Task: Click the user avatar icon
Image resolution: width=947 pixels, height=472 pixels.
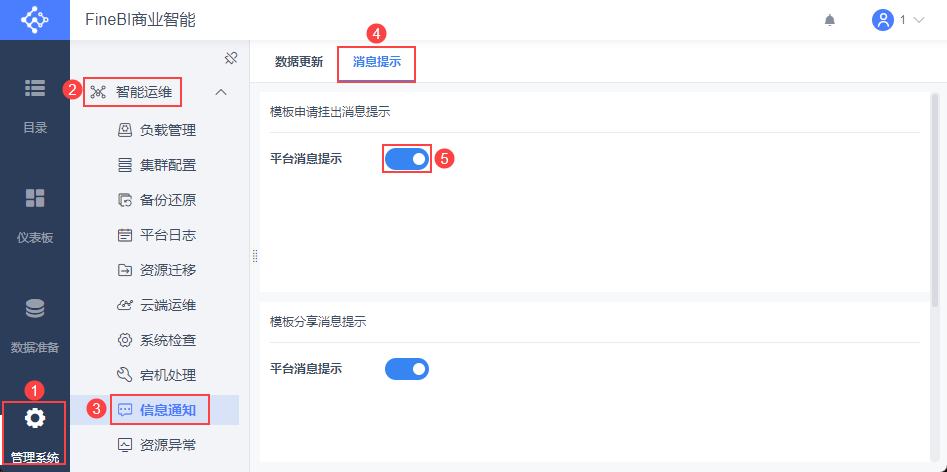Action: click(x=882, y=20)
